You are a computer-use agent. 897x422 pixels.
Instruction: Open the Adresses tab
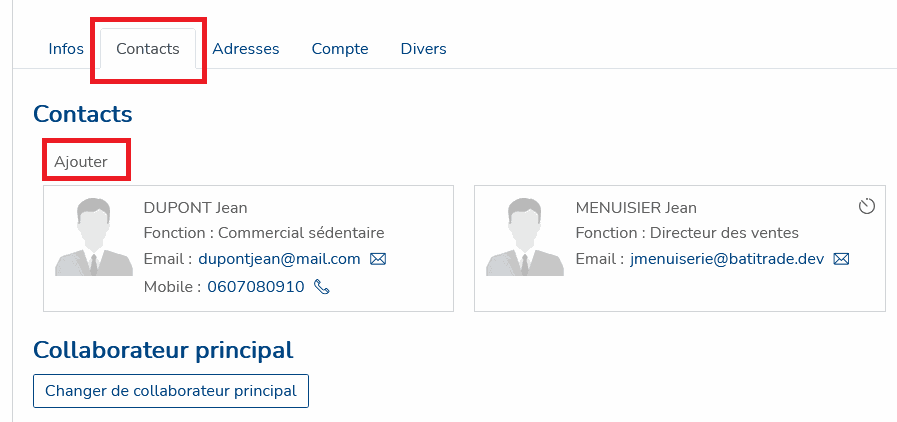(246, 49)
